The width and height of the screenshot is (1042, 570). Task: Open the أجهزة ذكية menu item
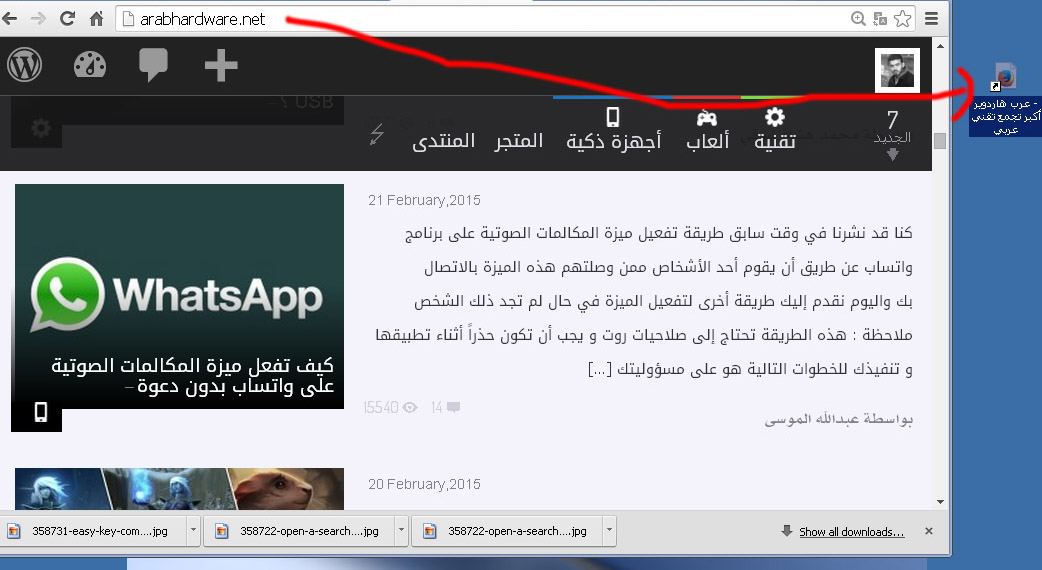(x=613, y=130)
